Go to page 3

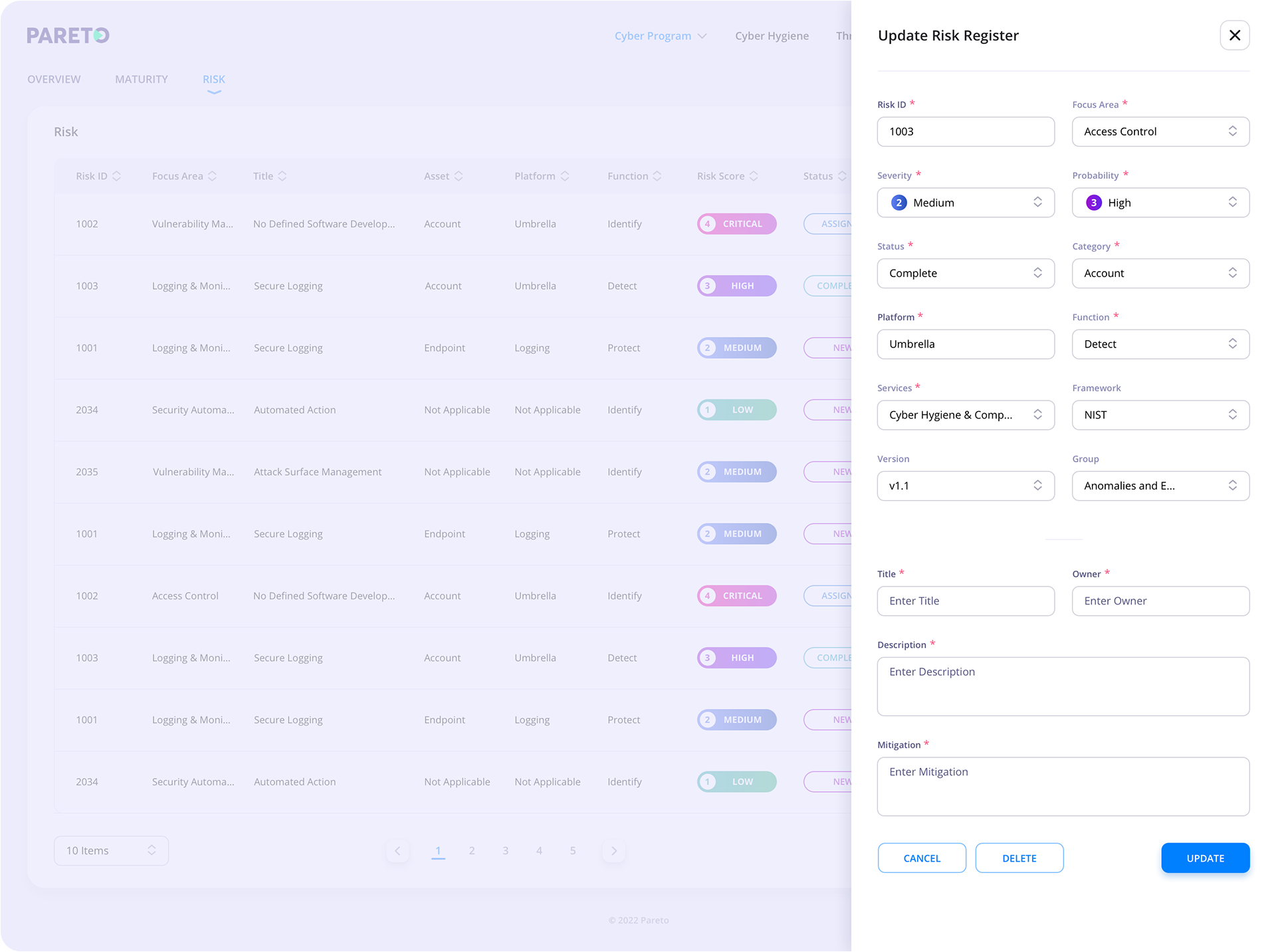point(505,850)
